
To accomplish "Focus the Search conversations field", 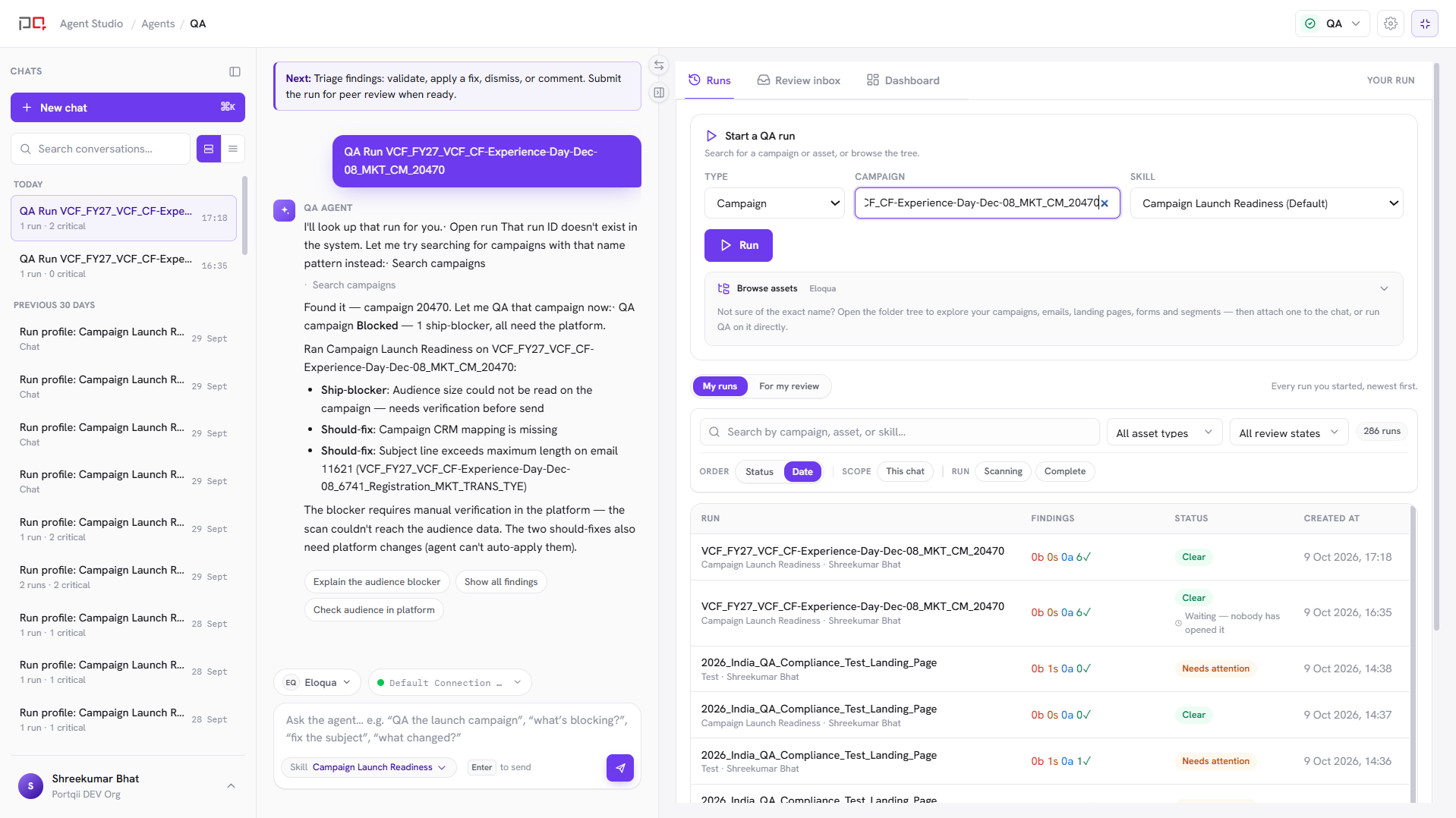I will tap(100, 149).
